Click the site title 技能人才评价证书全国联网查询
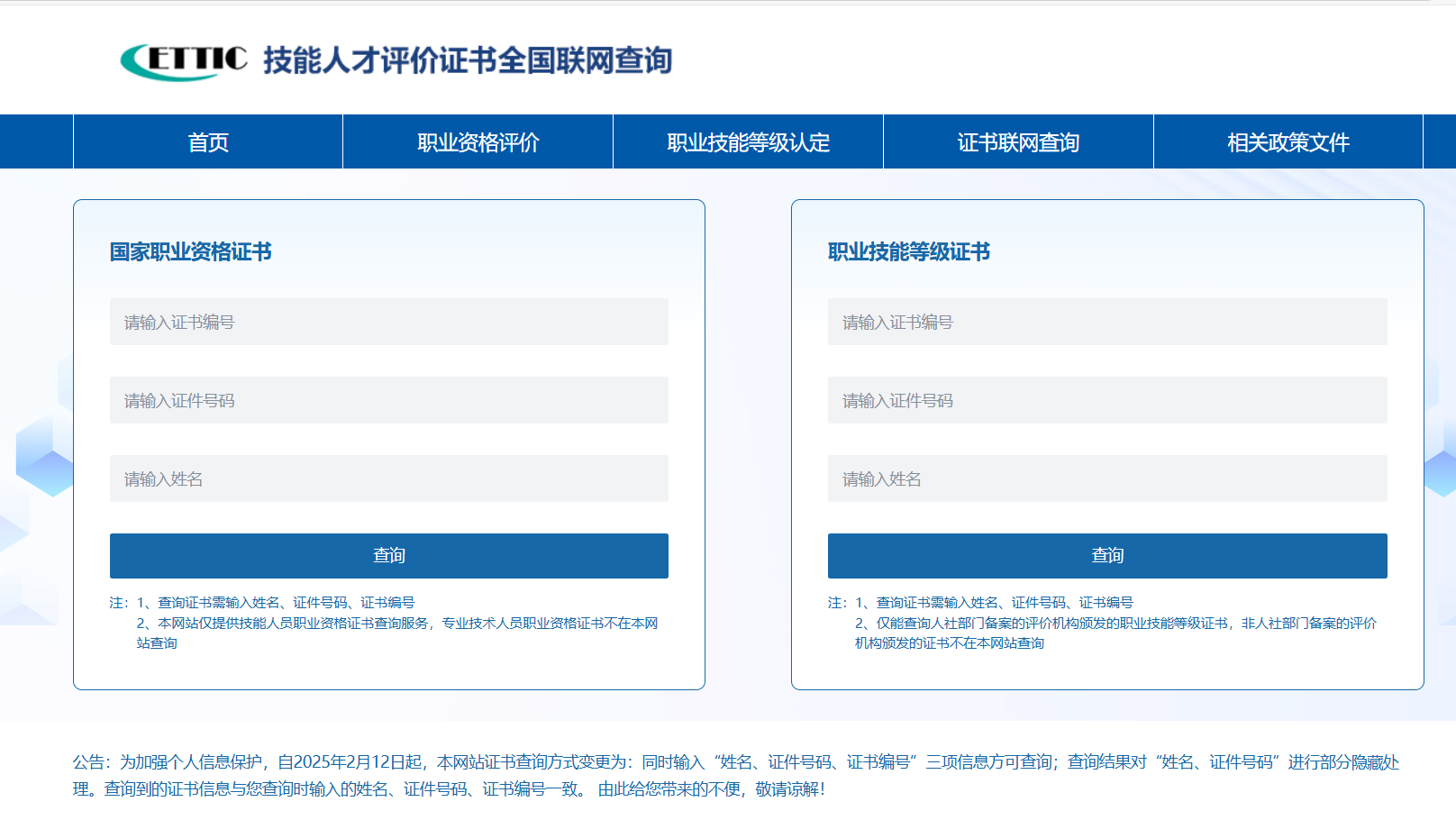This screenshot has height=820, width=1456. pyautogui.click(x=469, y=63)
